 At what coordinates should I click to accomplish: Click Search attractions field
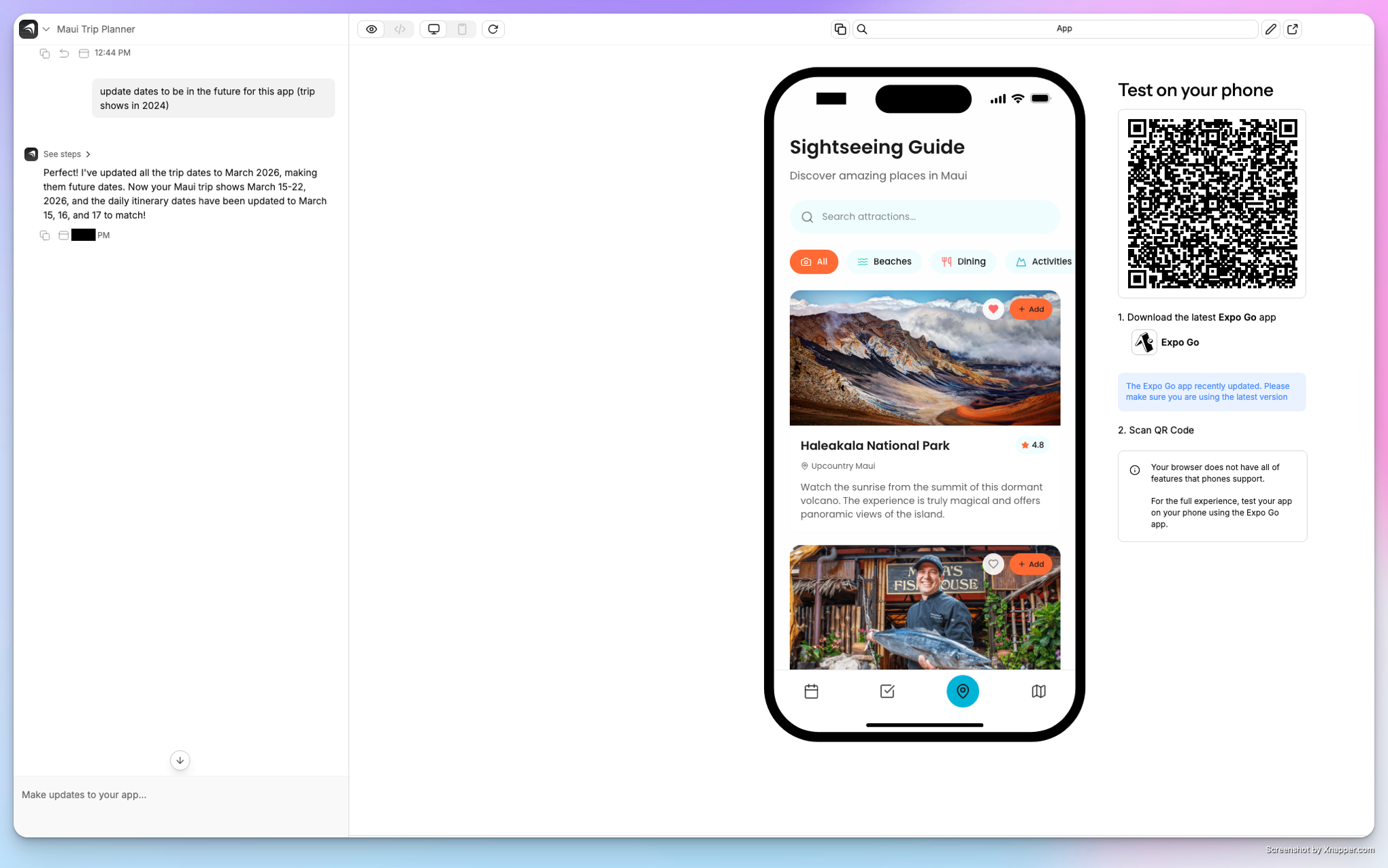click(x=924, y=216)
